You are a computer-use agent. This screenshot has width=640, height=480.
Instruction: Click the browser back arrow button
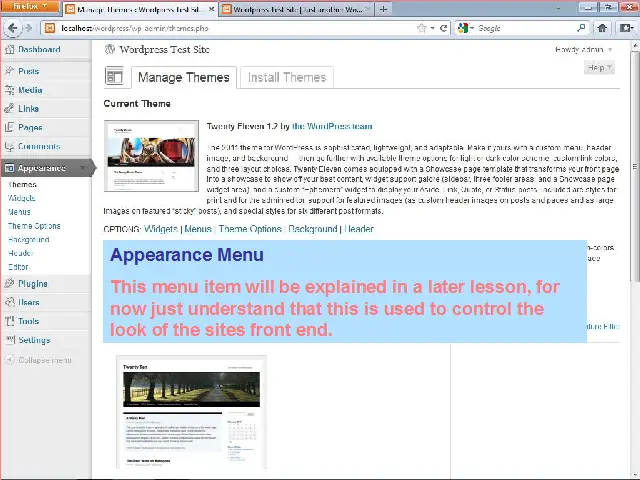tap(13, 28)
